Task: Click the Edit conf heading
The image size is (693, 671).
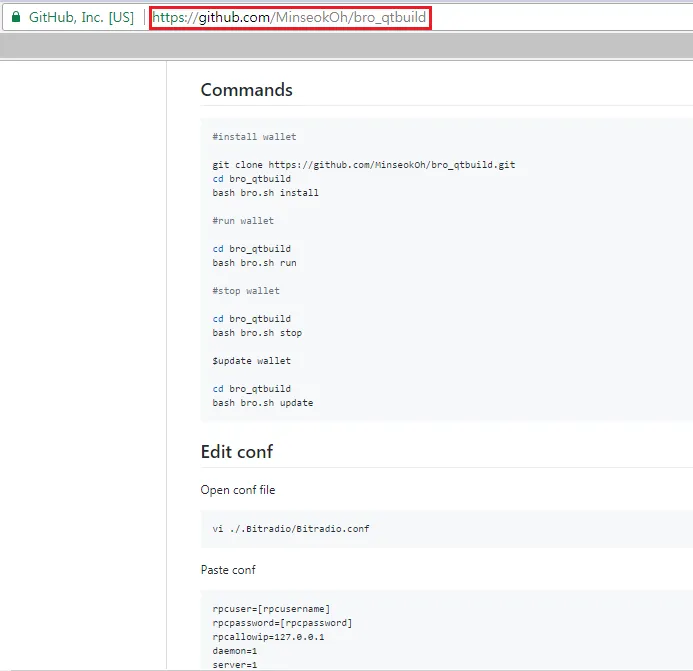Action: coord(236,452)
